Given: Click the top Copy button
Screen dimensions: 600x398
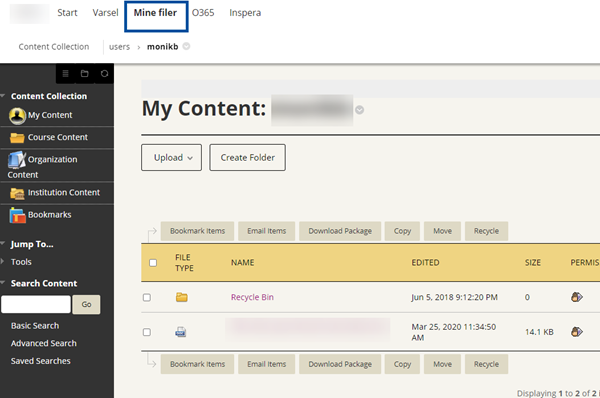Looking at the screenshot, I should [402, 231].
